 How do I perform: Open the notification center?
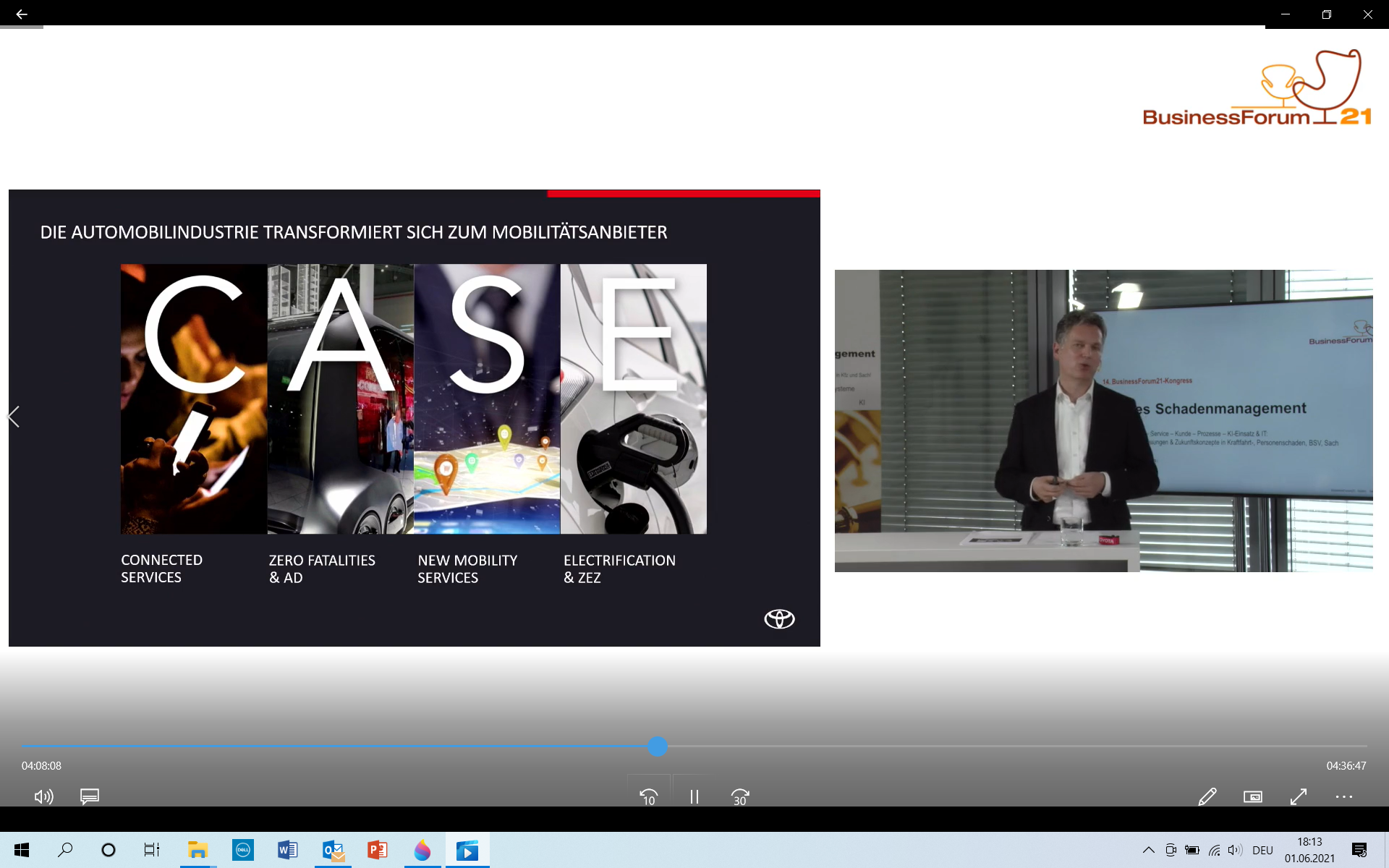(1359, 850)
